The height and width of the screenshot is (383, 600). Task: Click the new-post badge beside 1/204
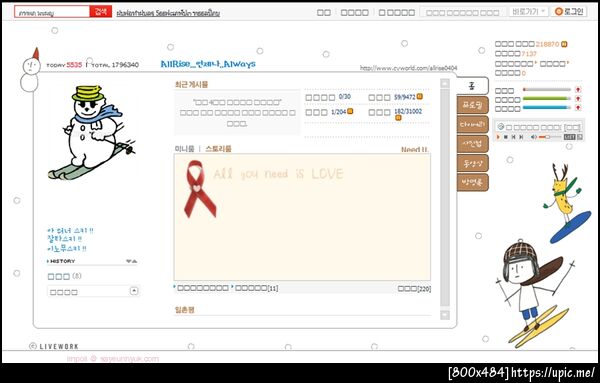coord(350,111)
